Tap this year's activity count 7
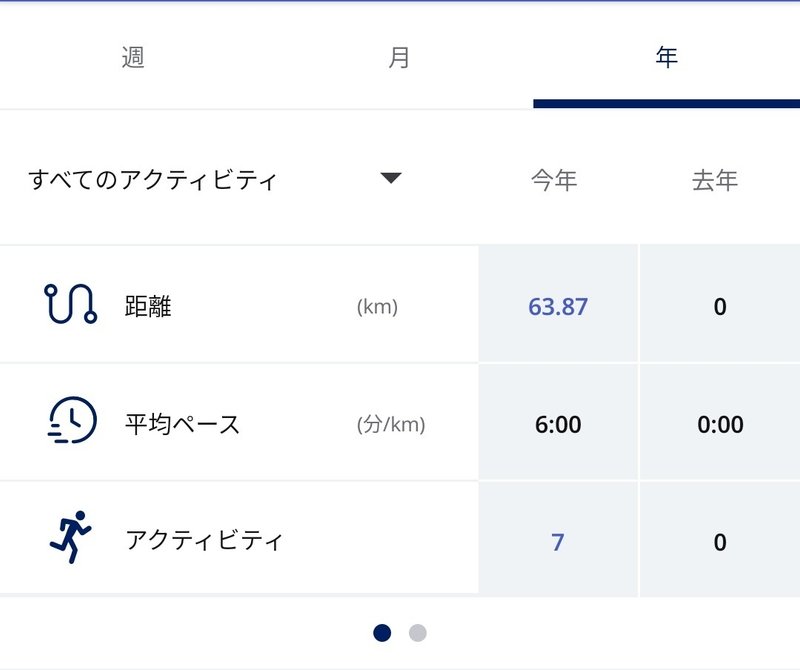800x670 pixels. point(558,542)
